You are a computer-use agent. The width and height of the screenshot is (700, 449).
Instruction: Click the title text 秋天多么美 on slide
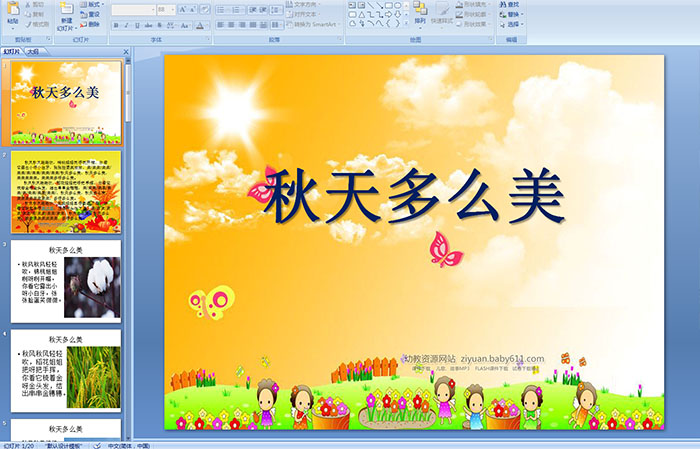tap(413, 195)
